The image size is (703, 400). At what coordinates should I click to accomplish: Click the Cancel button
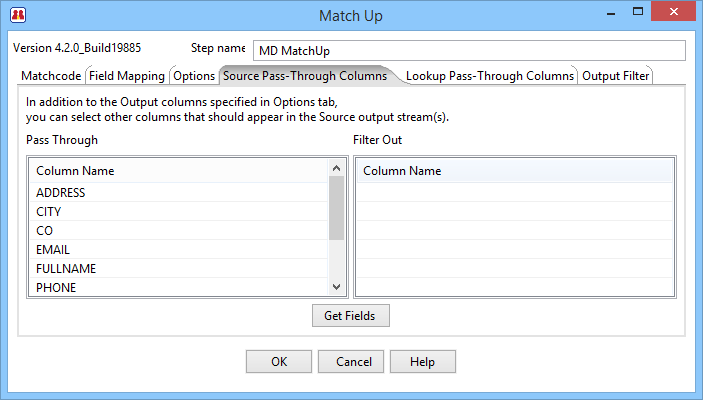(353, 362)
